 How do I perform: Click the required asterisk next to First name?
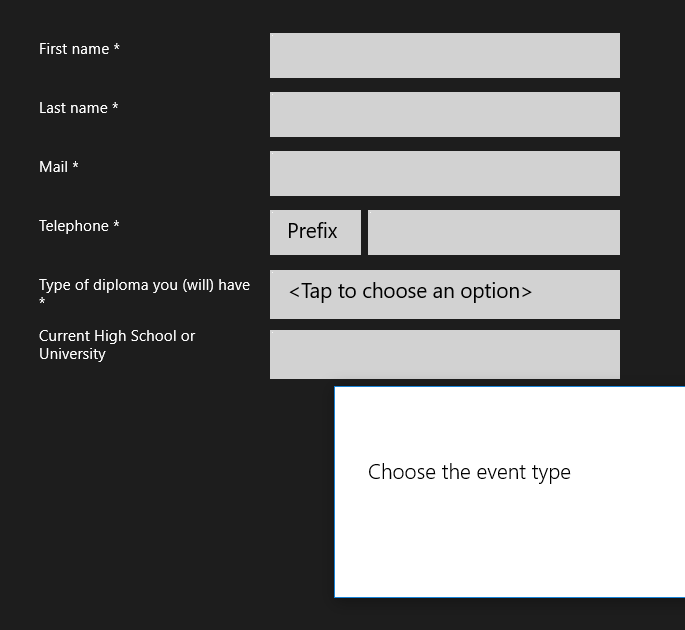pos(117,48)
